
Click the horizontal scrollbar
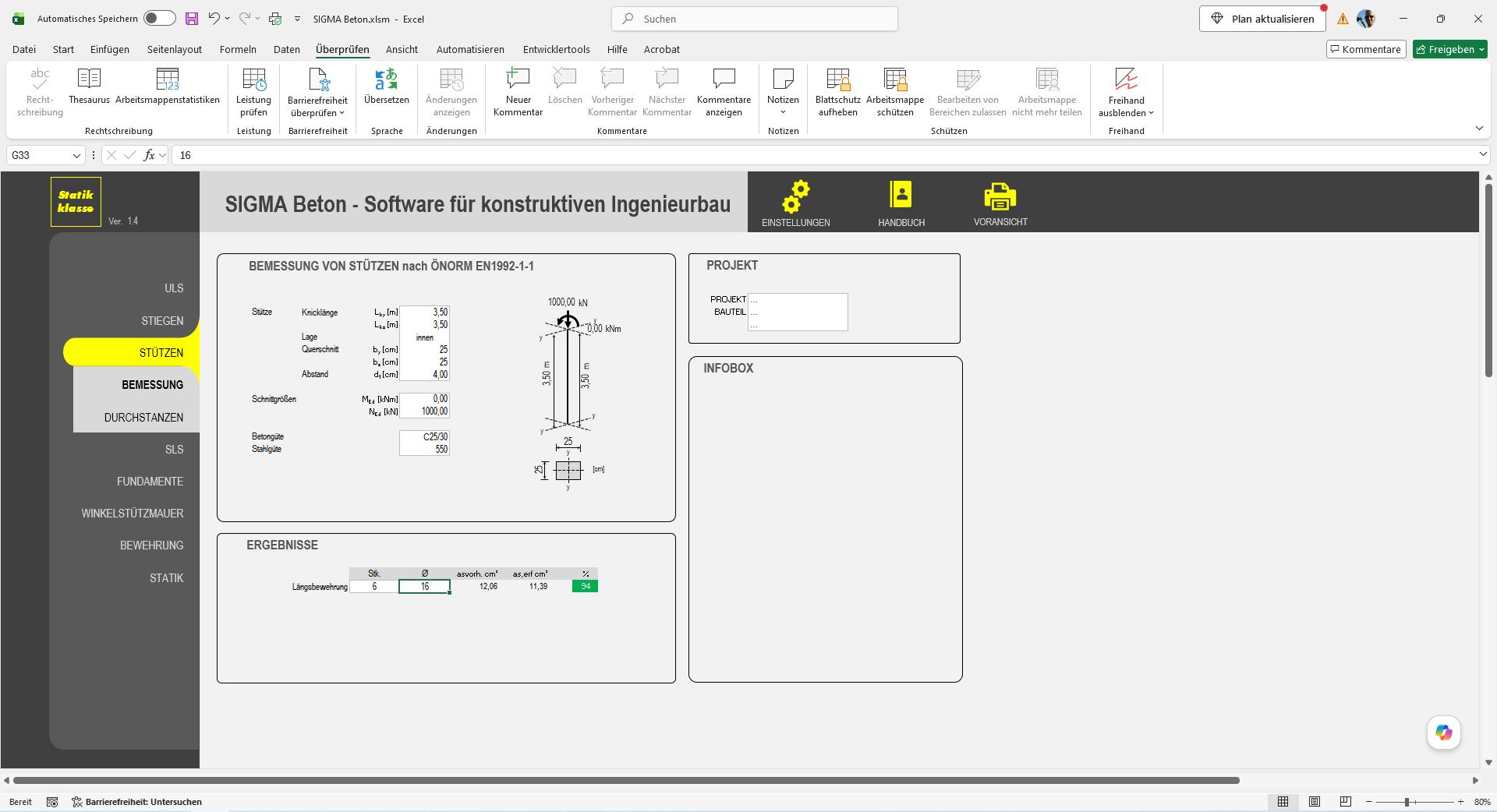626,780
